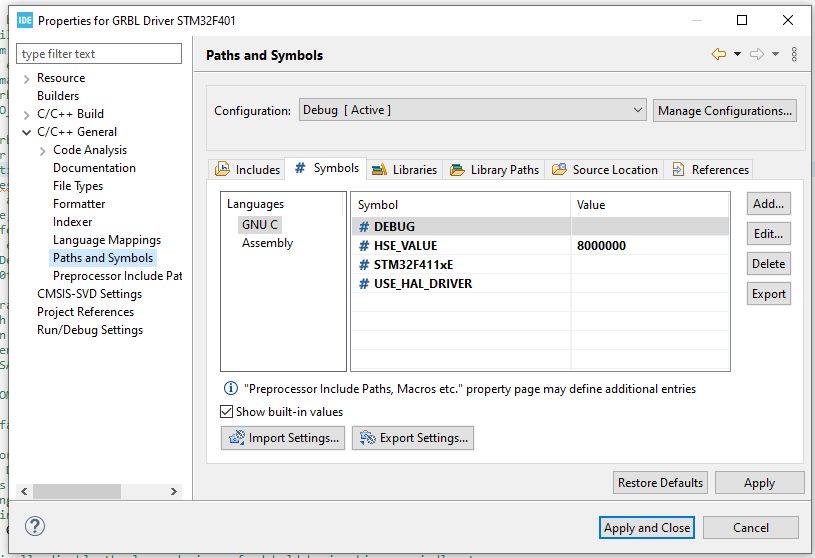Open the Source Location tab
This screenshot has height=558, width=815.
604,169
